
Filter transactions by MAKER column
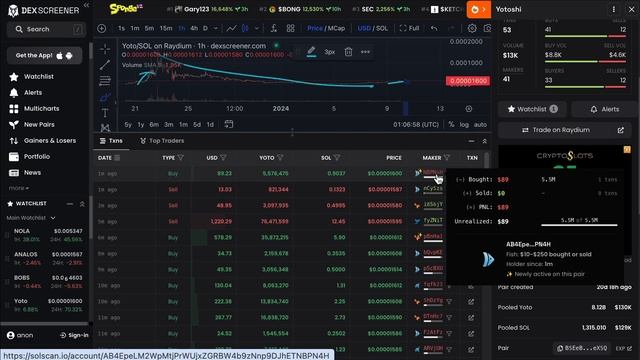447,158
